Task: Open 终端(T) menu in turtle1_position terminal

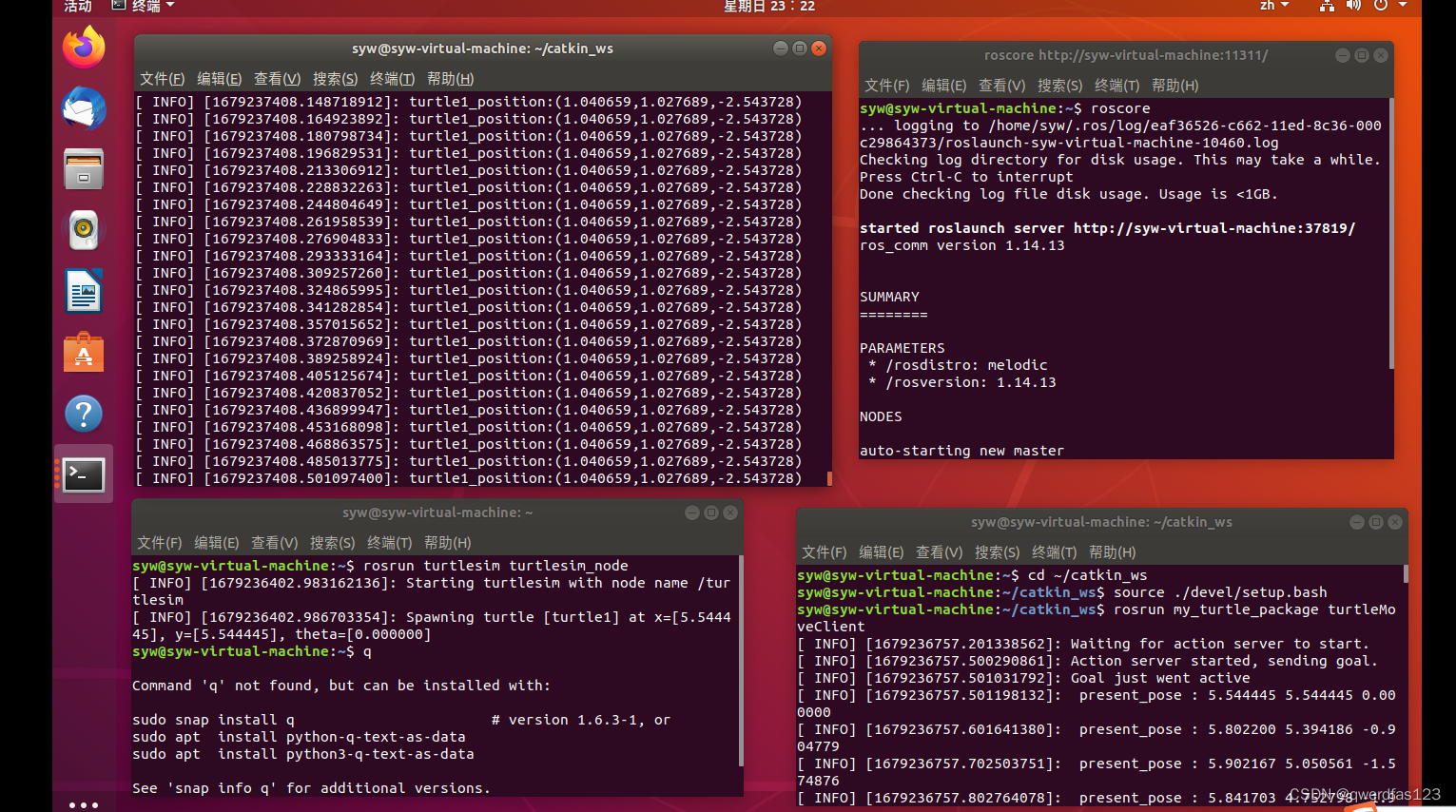Action: pos(392,79)
